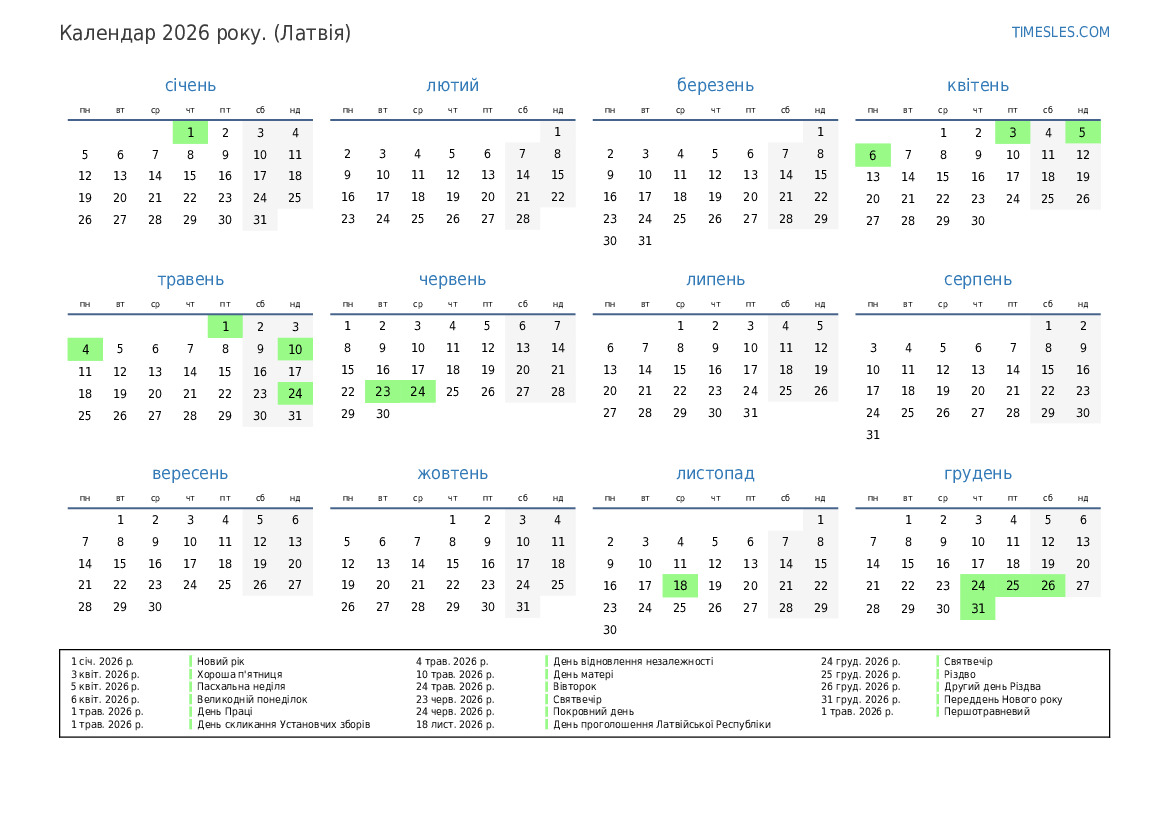The width and height of the screenshot is (1169, 827).
Task: Click highlighted November 18 cell
Action: point(680,586)
